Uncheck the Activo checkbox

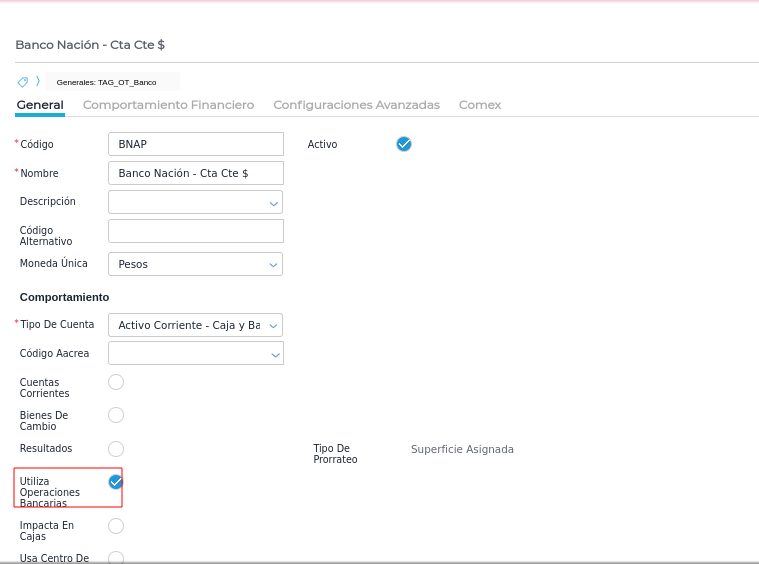coord(404,144)
